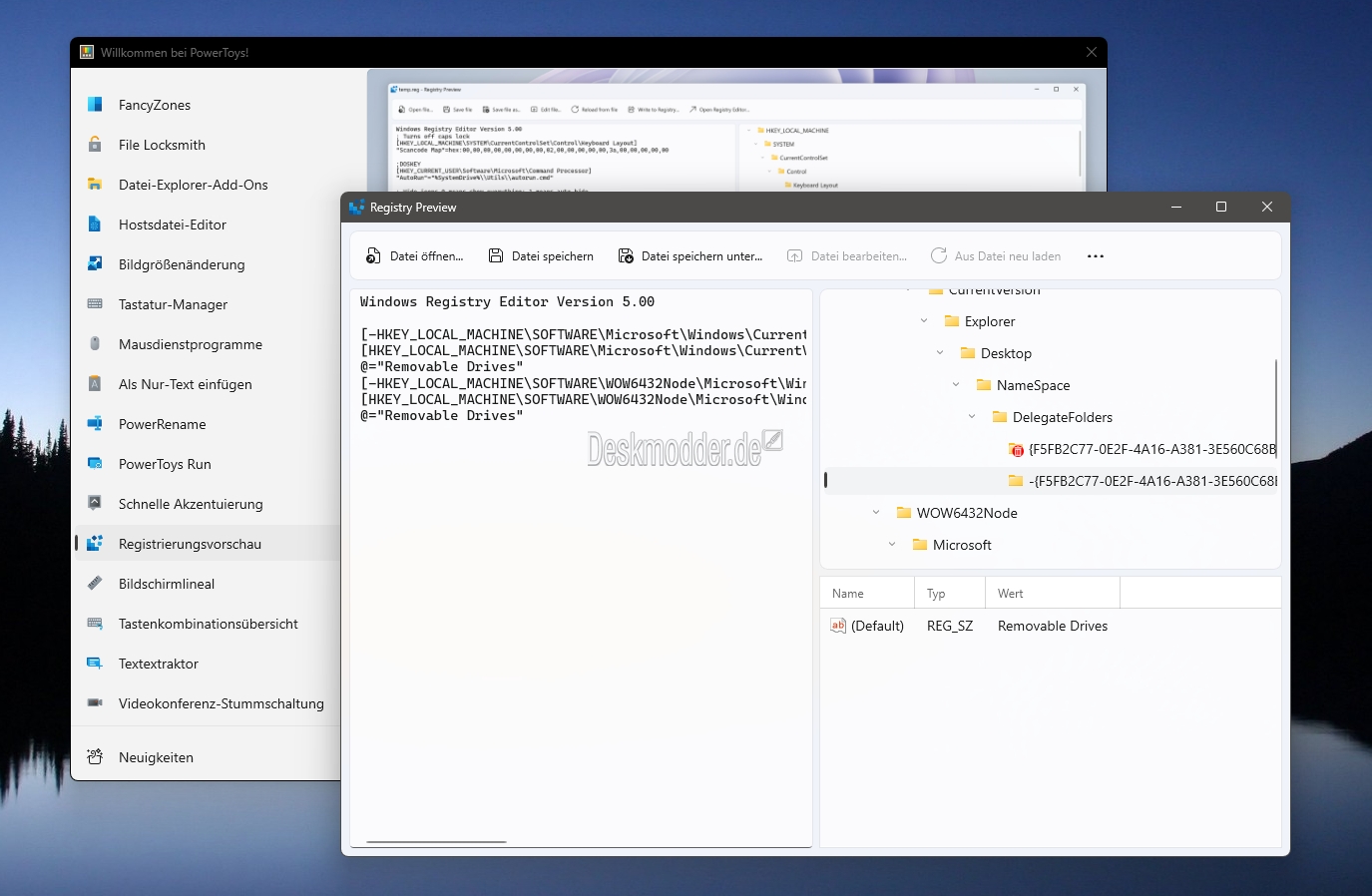Maximize the Registry Preview window
This screenshot has height=896, width=1372.
[x=1221, y=207]
